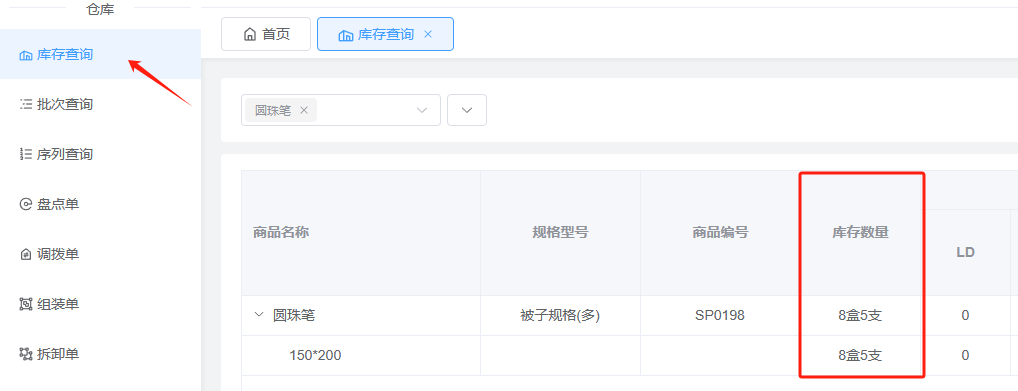Click the 序列查询 numbered list icon
The height and width of the screenshot is (391, 1018).
(26, 155)
